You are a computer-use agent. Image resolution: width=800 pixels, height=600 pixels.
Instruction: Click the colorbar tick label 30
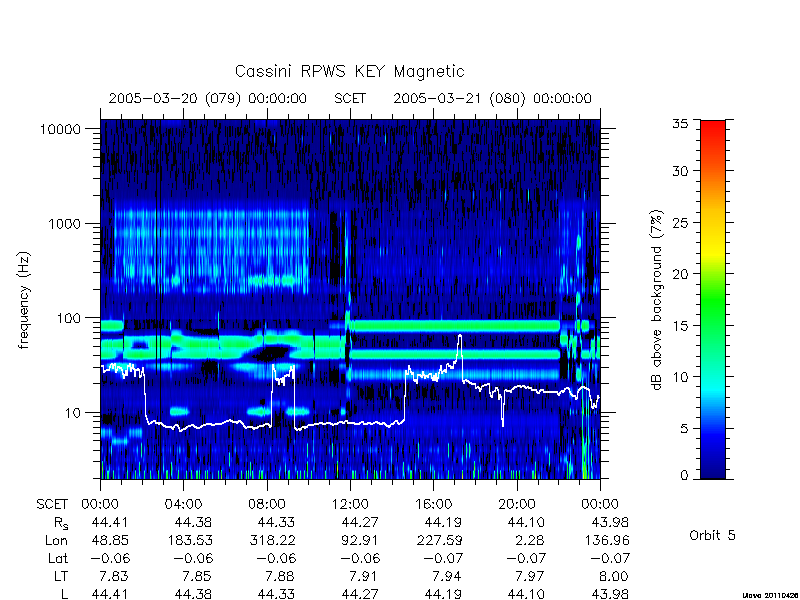[x=680, y=171]
